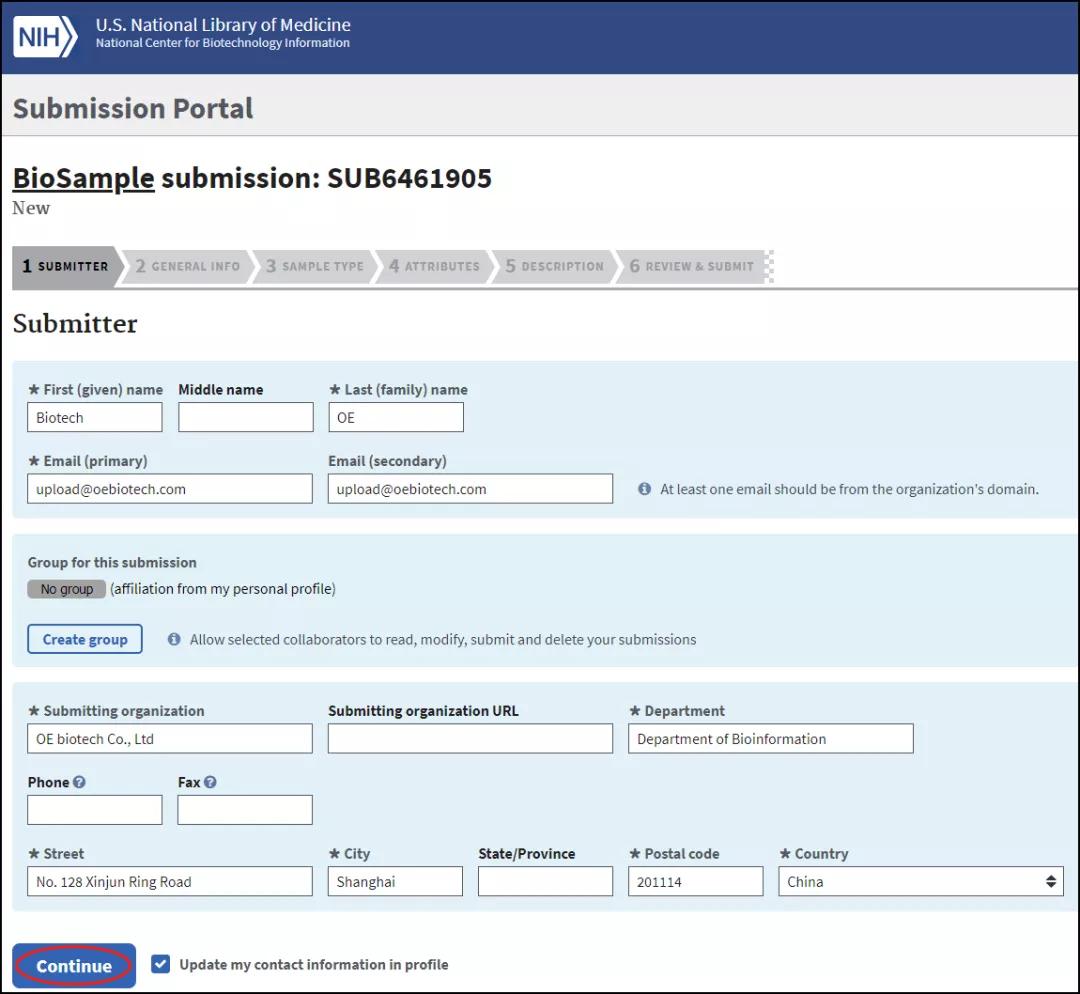This screenshot has height=994, width=1080.
Task: Click the NIH logo icon
Action: [45, 36]
